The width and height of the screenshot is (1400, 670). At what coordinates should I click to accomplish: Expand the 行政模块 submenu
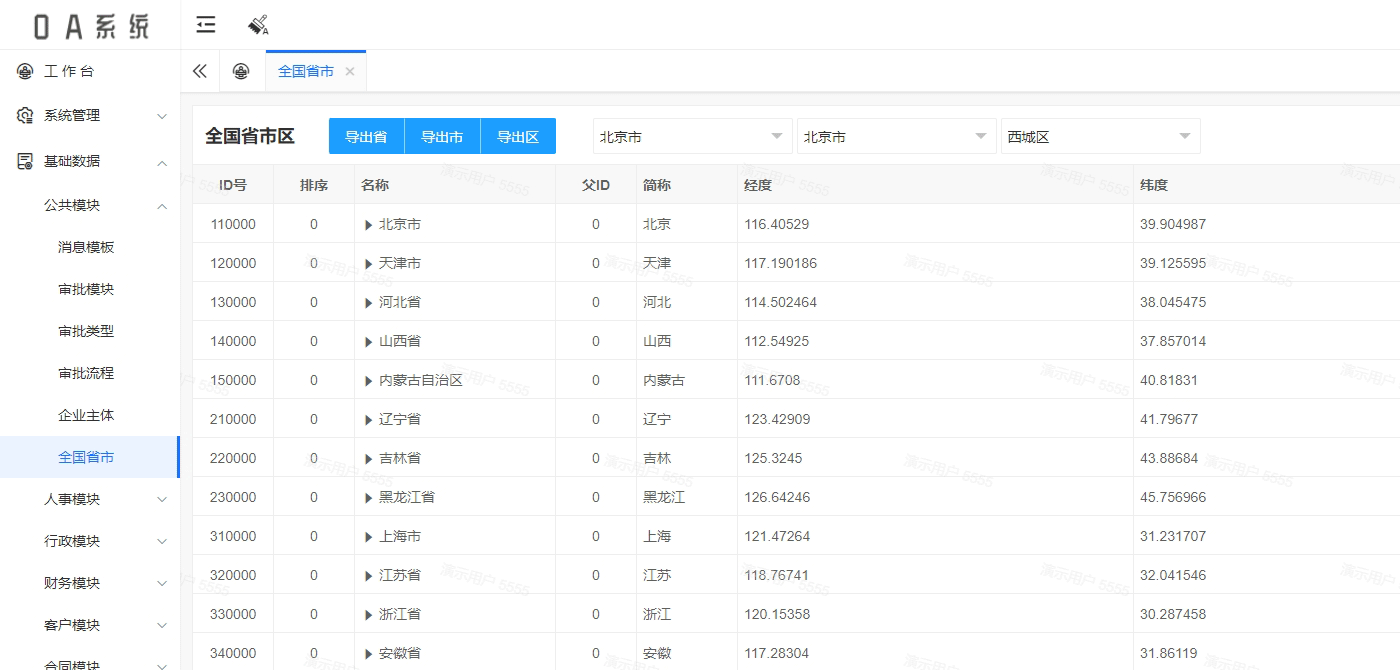coord(90,541)
